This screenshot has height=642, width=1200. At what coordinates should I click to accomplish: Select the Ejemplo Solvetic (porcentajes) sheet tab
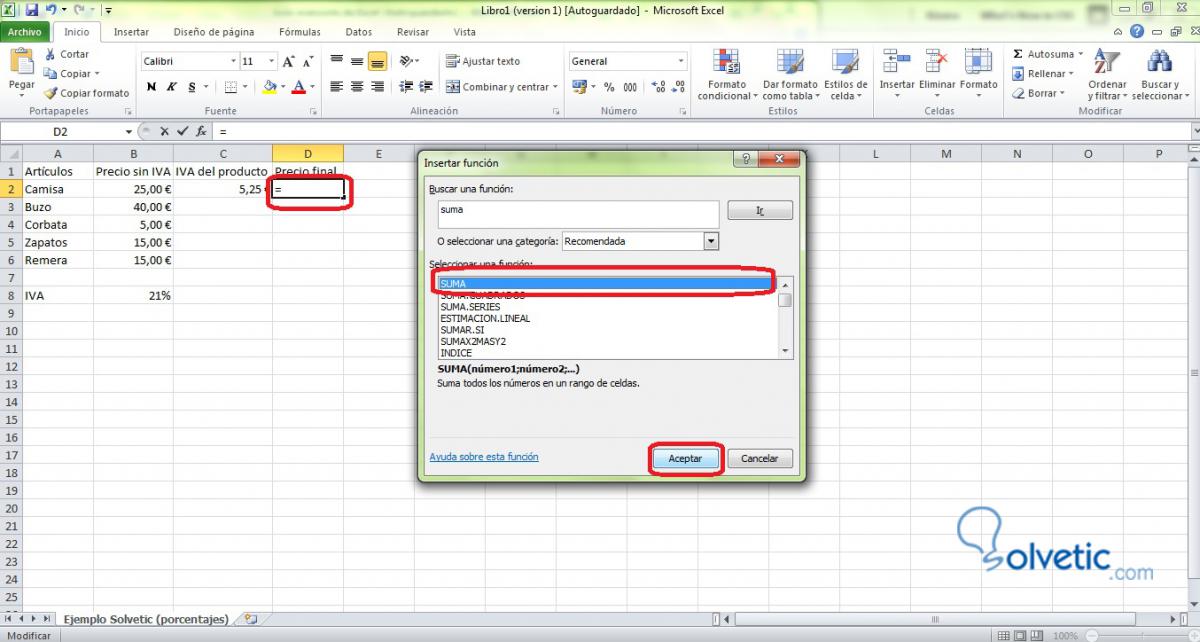coord(146,619)
